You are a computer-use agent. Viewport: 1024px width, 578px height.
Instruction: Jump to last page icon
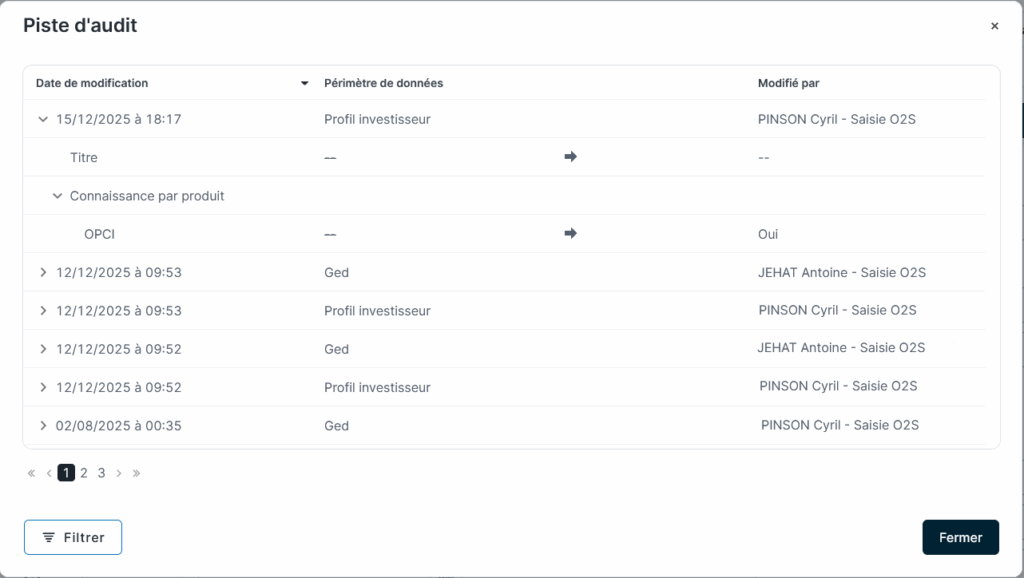(136, 473)
